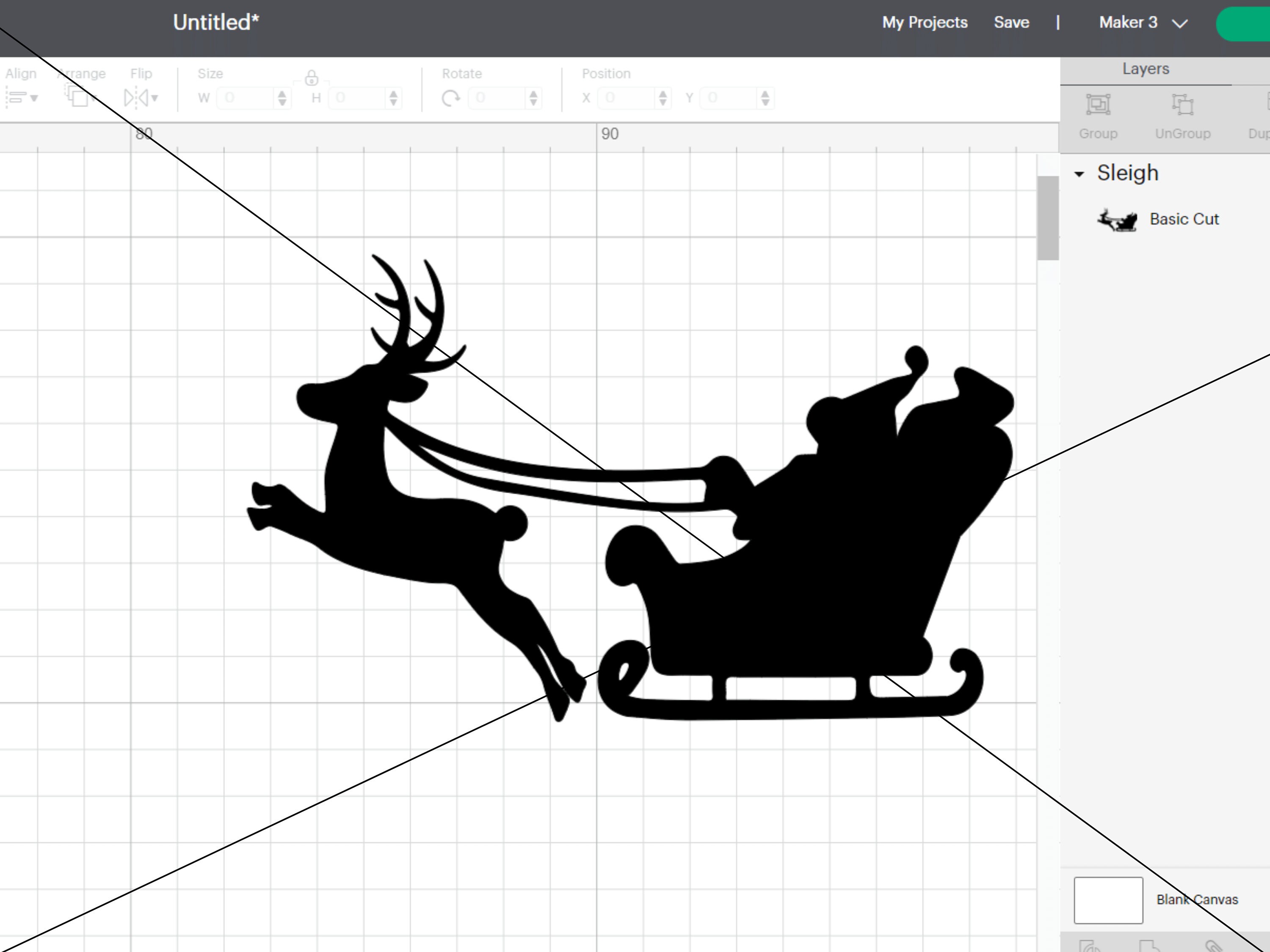Image resolution: width=1270 pixels, height=952 pixels.
Task: Click the Untitled* project title
Action: (216, 22)
